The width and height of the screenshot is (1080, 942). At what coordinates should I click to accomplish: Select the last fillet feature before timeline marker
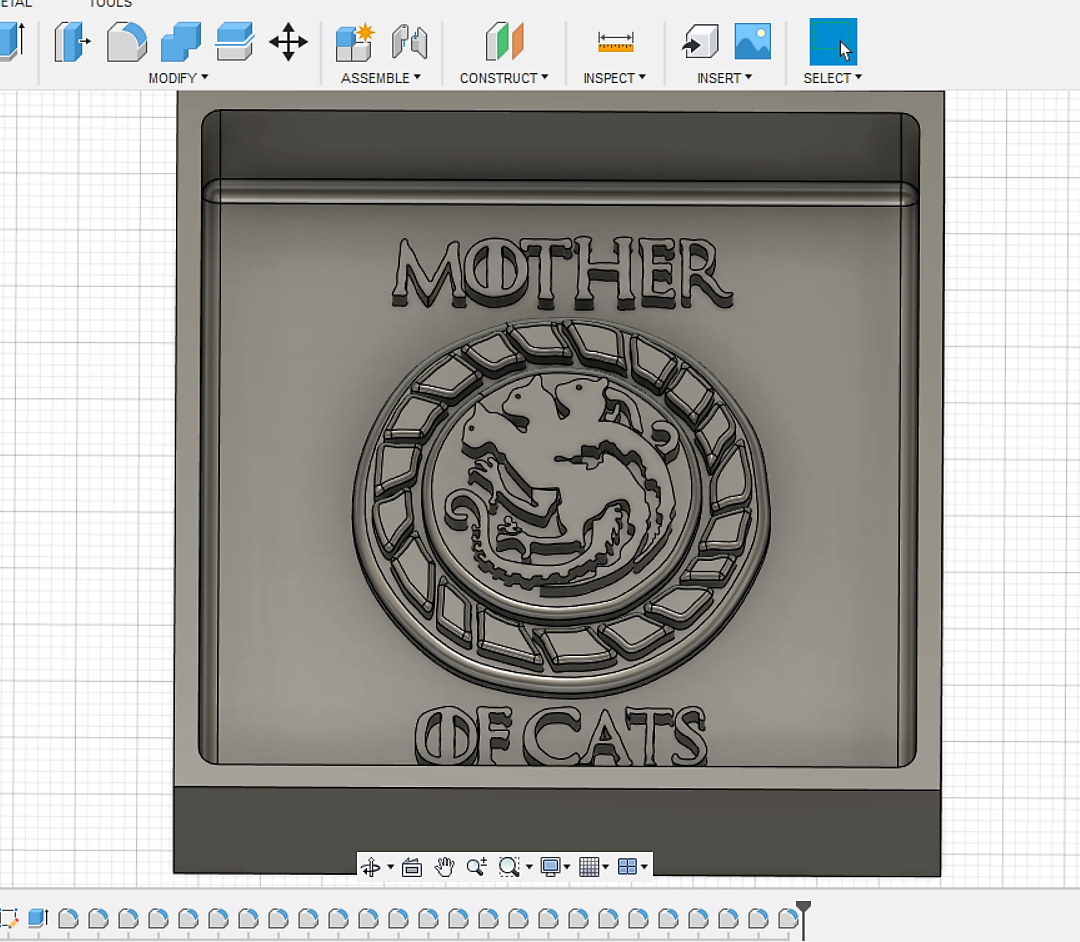coord(788,918)
